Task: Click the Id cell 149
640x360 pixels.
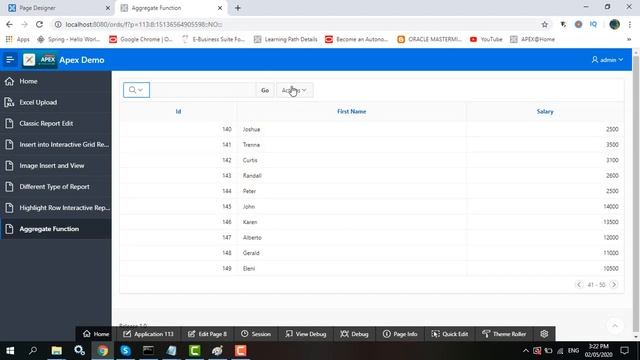Action: pos(227,269)
